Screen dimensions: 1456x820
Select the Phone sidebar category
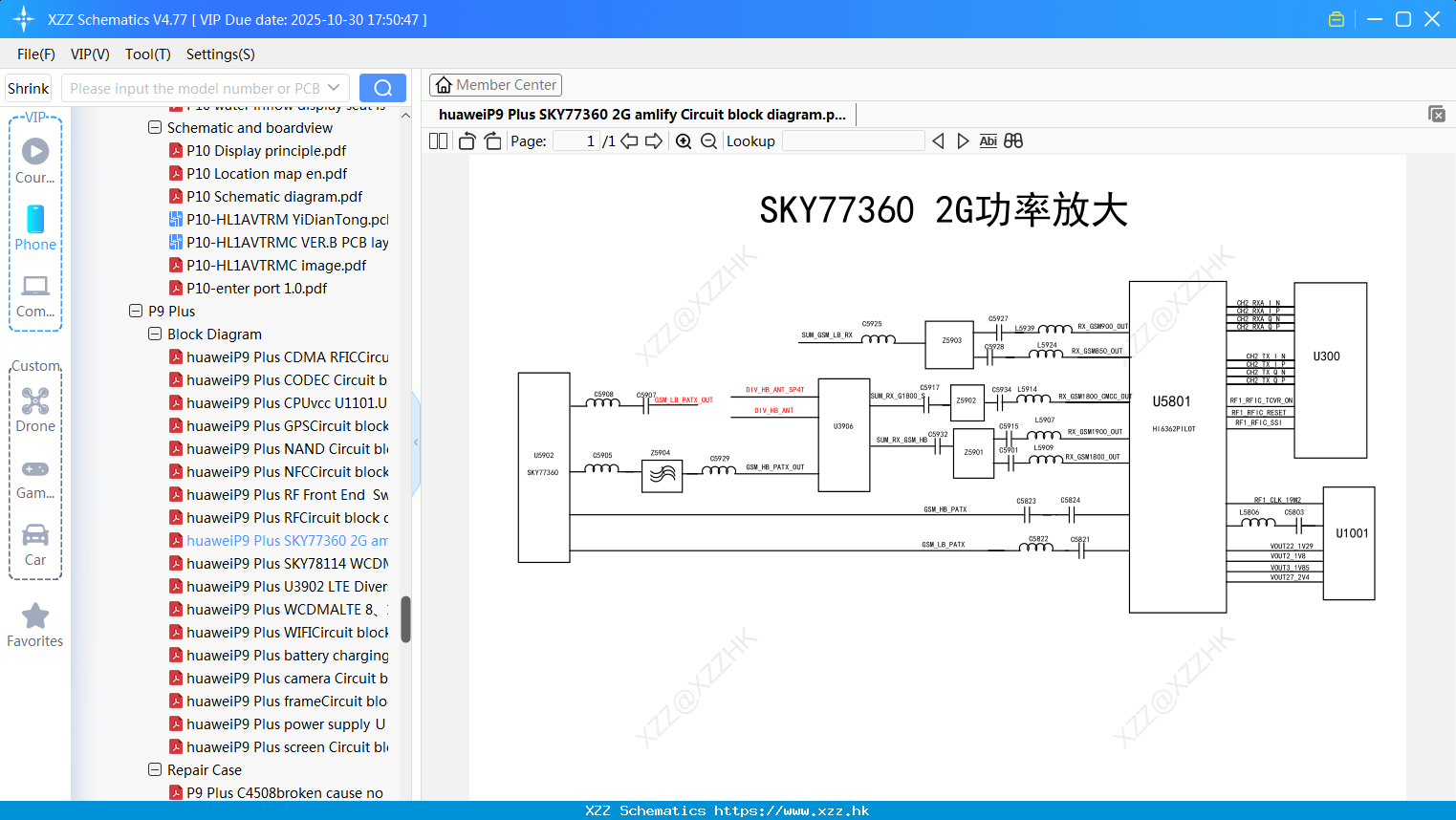35,227
